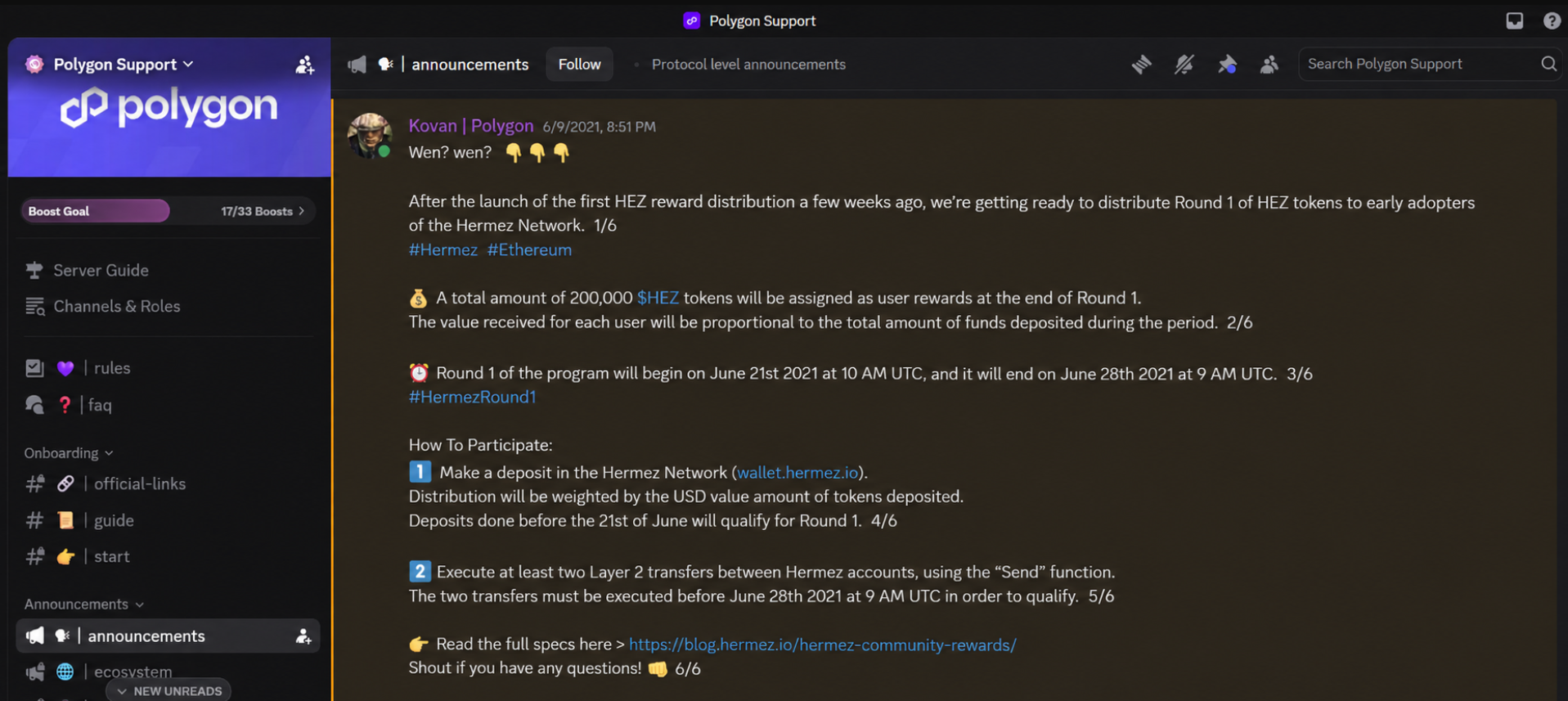Collapse the Onboarding category
The width and height of the screenshot is (1568, 701).
69,453
